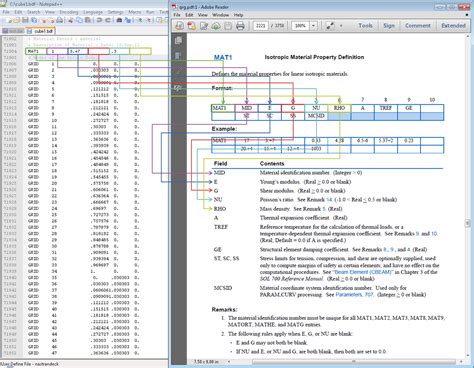This screenshot has height=368, width=474.
Task: Expand the small arrow beside the read mode icon
Action: [341, 26]
